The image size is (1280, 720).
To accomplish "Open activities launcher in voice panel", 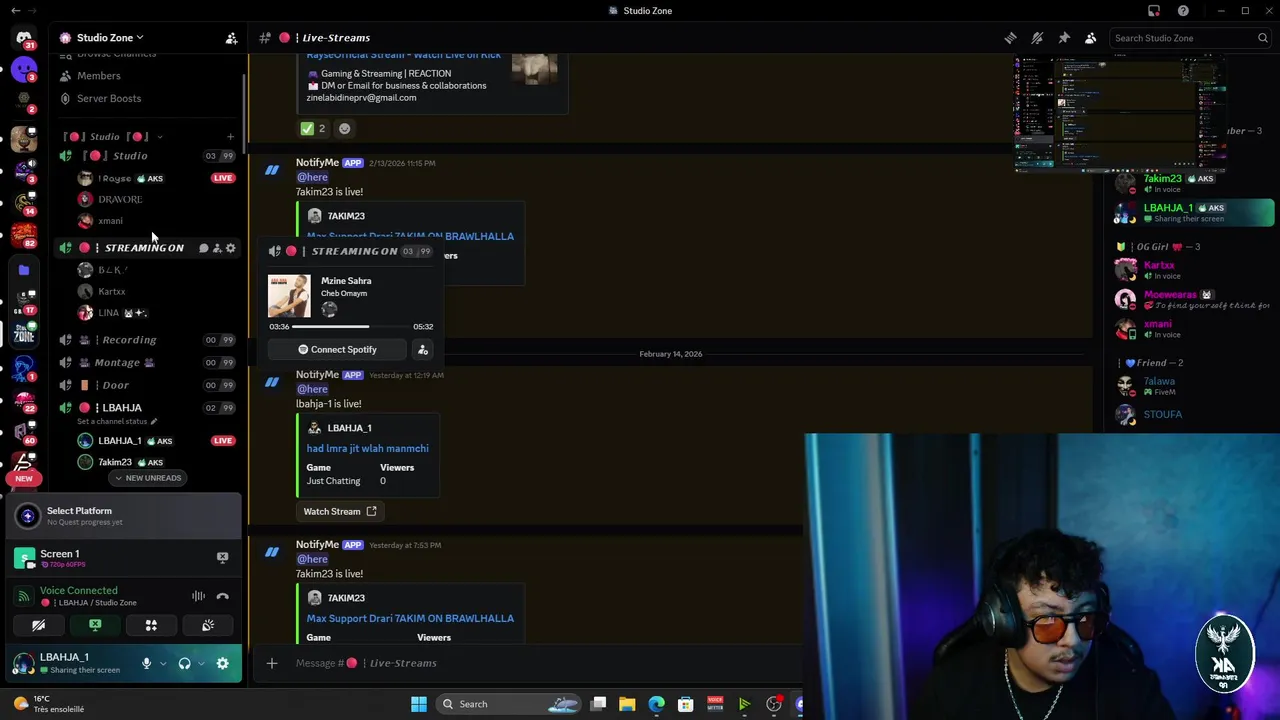I will [151, 625].
